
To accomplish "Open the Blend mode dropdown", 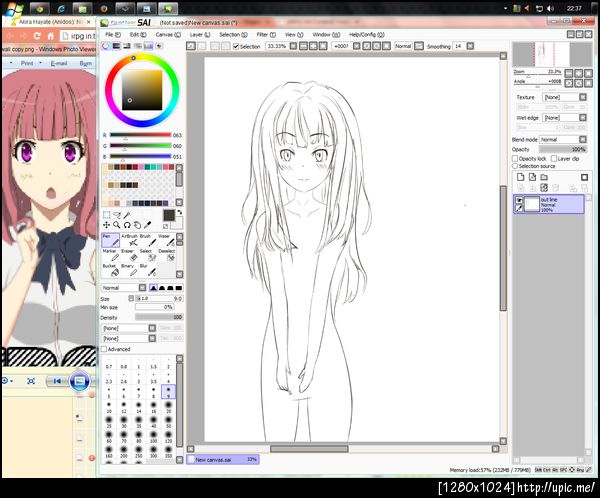I will tap(583, 139).
